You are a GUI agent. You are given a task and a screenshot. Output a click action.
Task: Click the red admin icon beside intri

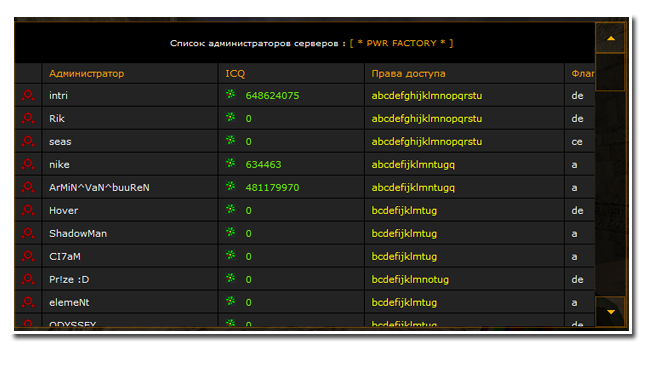[x=28, y=95]
